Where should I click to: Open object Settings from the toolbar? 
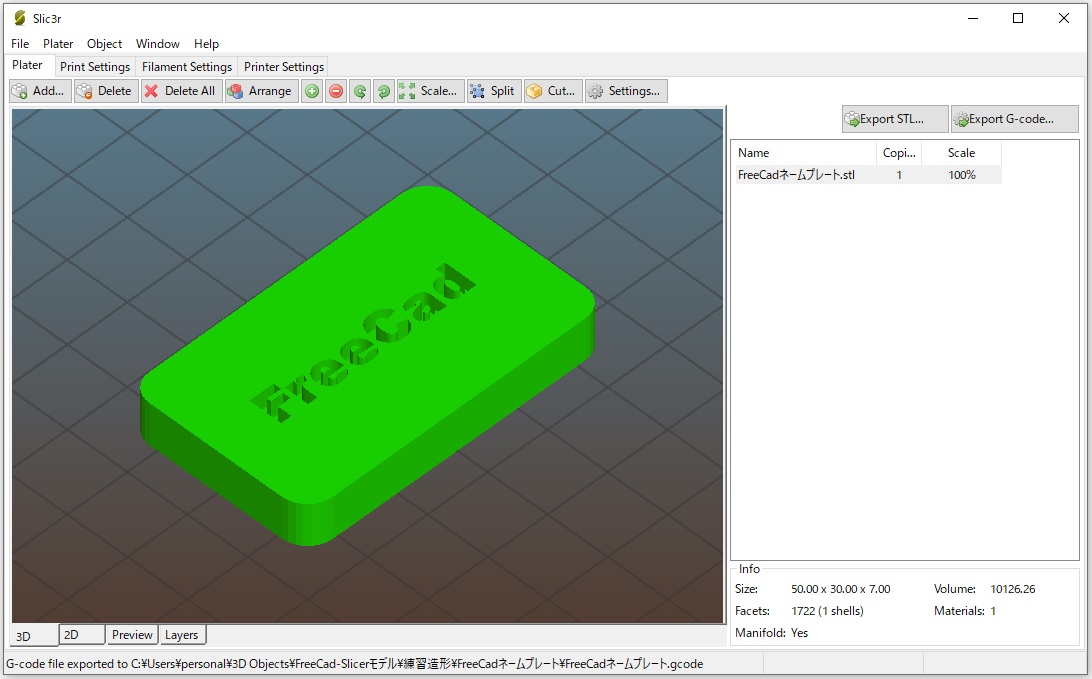pos(625,91)
